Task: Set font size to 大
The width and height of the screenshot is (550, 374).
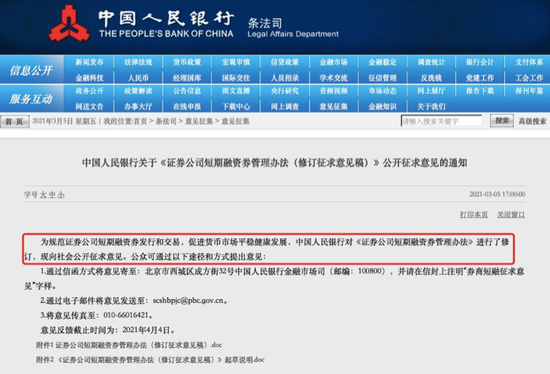Action: pyautogui.click(x=42, y=195)
